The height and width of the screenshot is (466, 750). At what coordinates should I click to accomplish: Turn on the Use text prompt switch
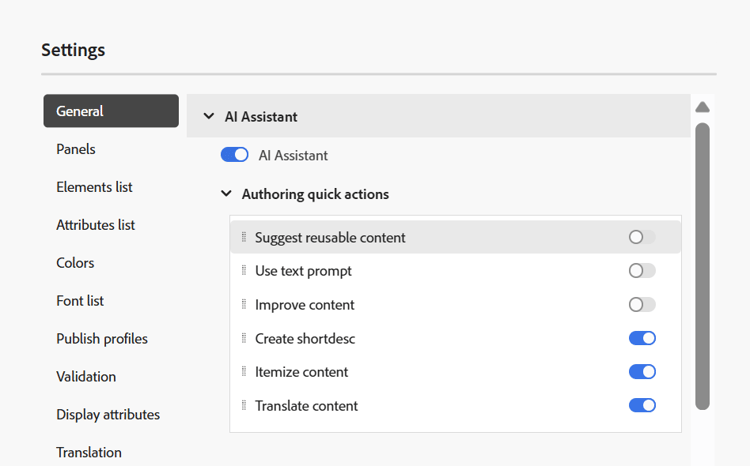(x=642, y=271)
